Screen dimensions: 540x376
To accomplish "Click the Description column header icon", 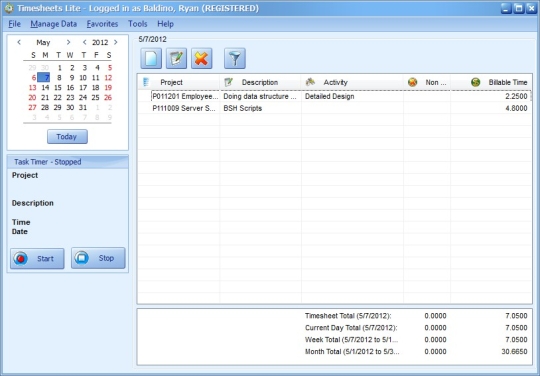I will [228, 82].
